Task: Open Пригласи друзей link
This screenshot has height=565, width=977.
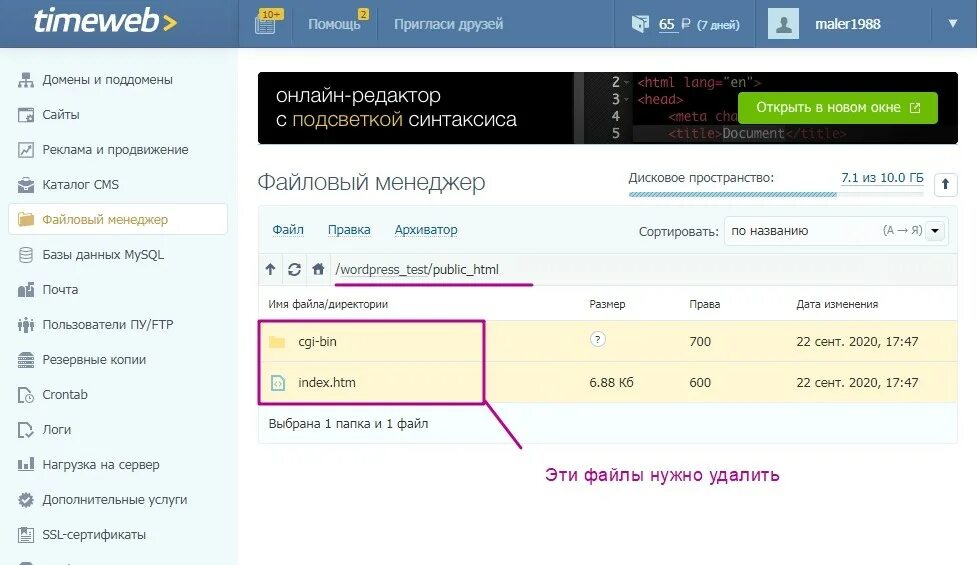Action: click(448, 24)
